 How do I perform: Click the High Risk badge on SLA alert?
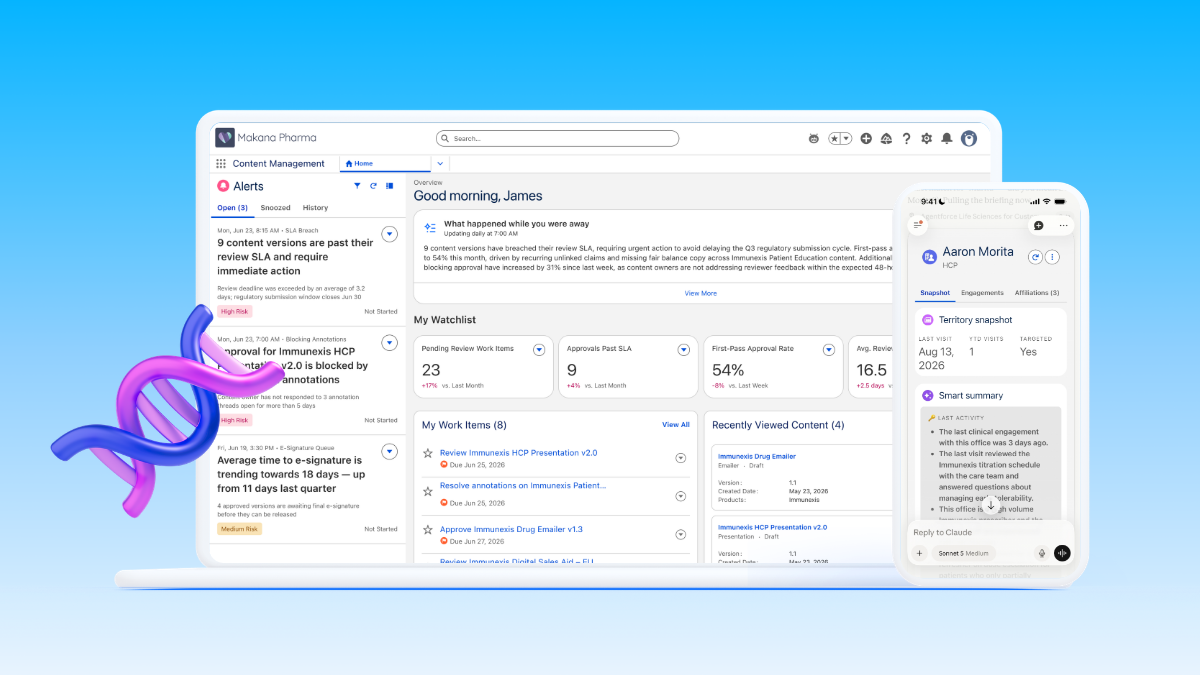tap(233, 311)
